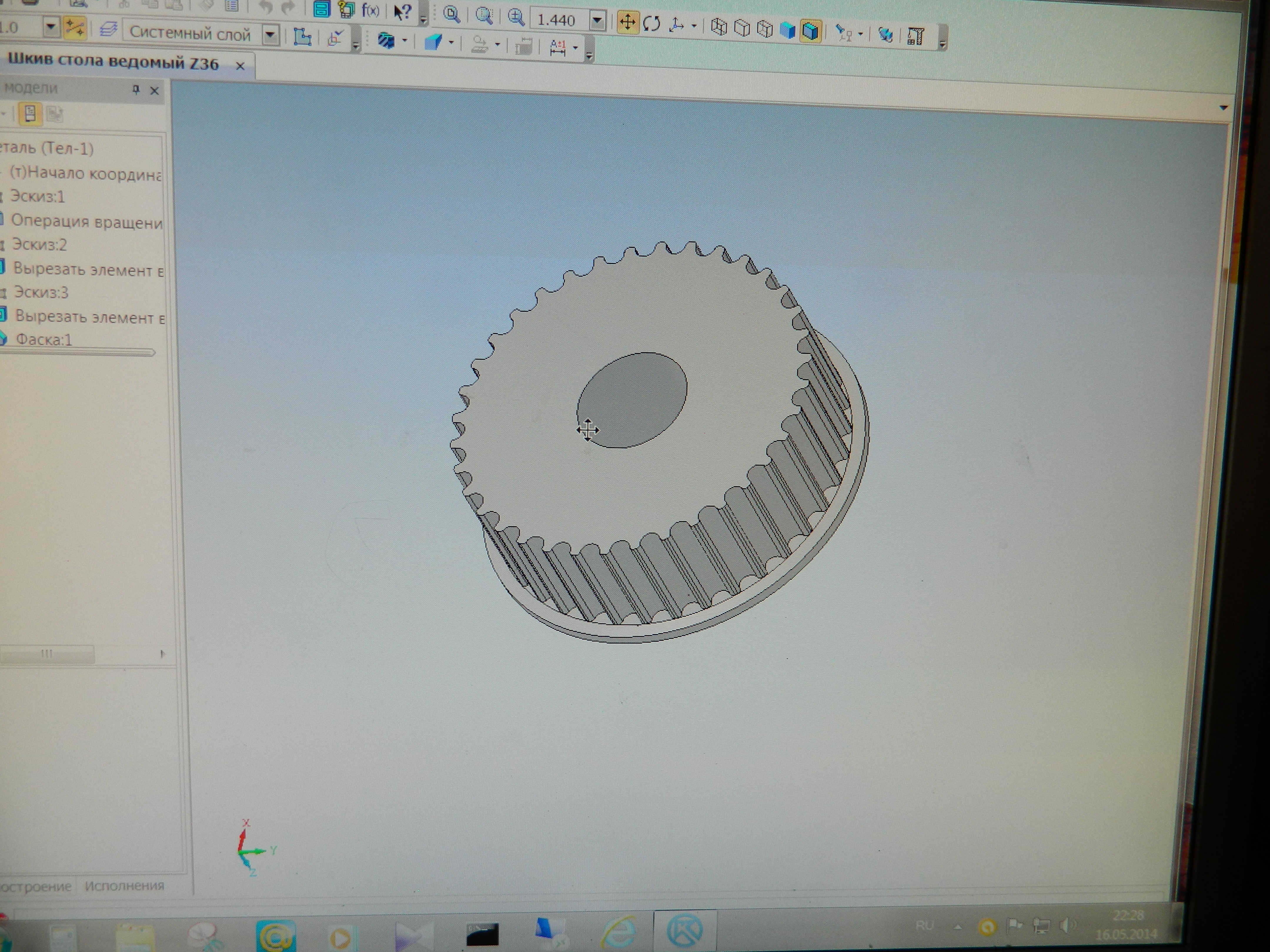Select Операция вращения in the model tree

click(86, 222)
